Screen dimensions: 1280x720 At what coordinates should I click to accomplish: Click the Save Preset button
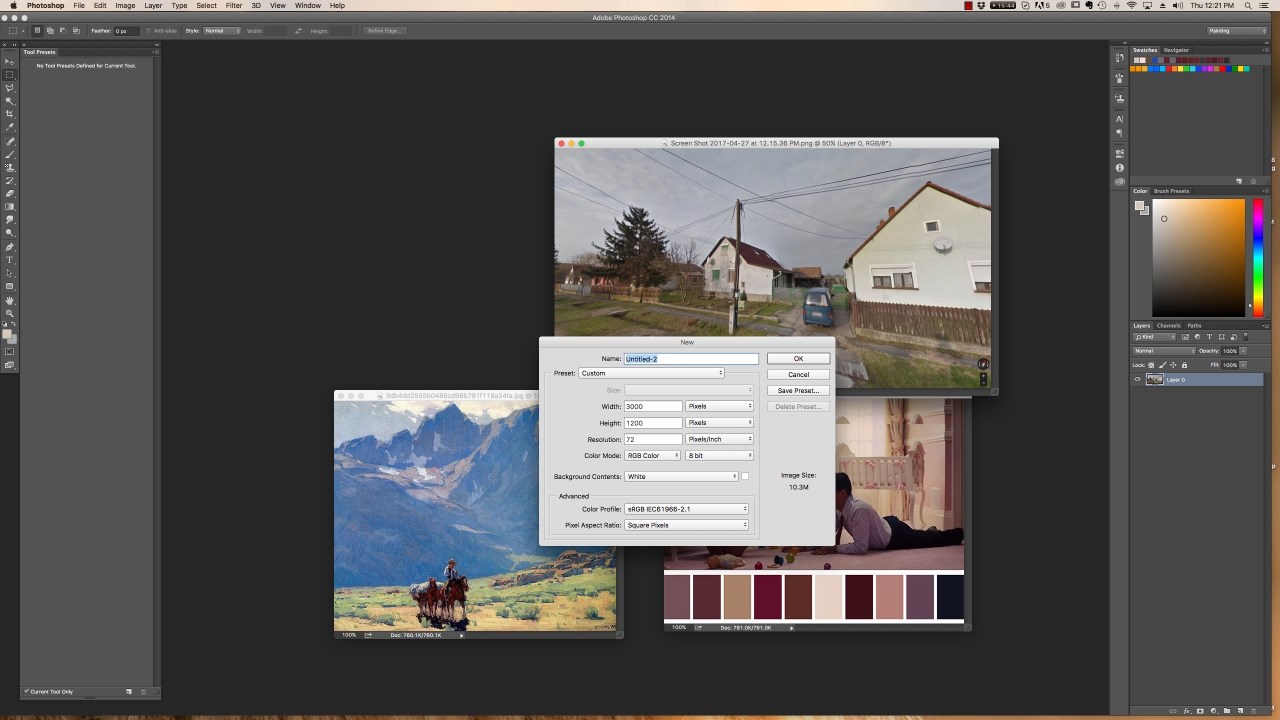798,390
